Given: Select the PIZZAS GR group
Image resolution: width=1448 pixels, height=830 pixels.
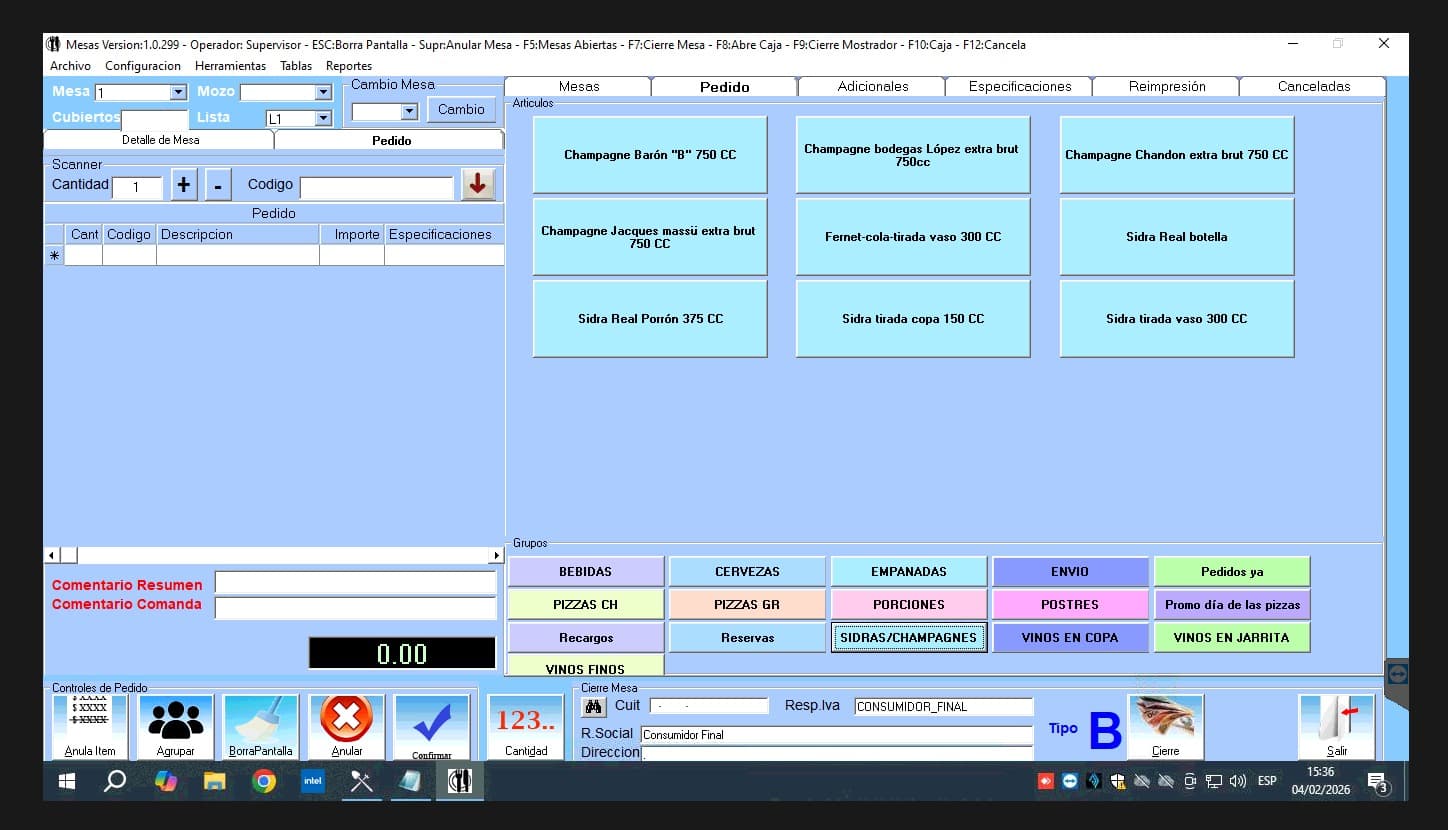Looking at the screenshot, I should (x=747, y=604).
